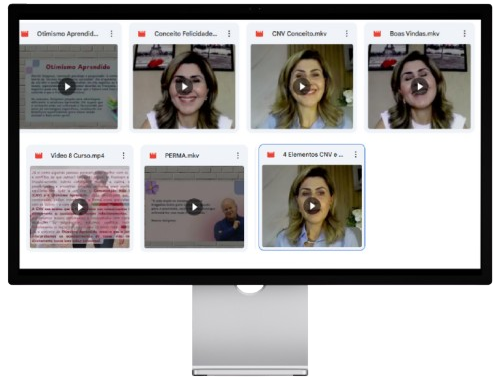This screenshot has width=500, height=383.
Task: Select the Video 8 Curso.mp4 file name
Action: point(77,155)
